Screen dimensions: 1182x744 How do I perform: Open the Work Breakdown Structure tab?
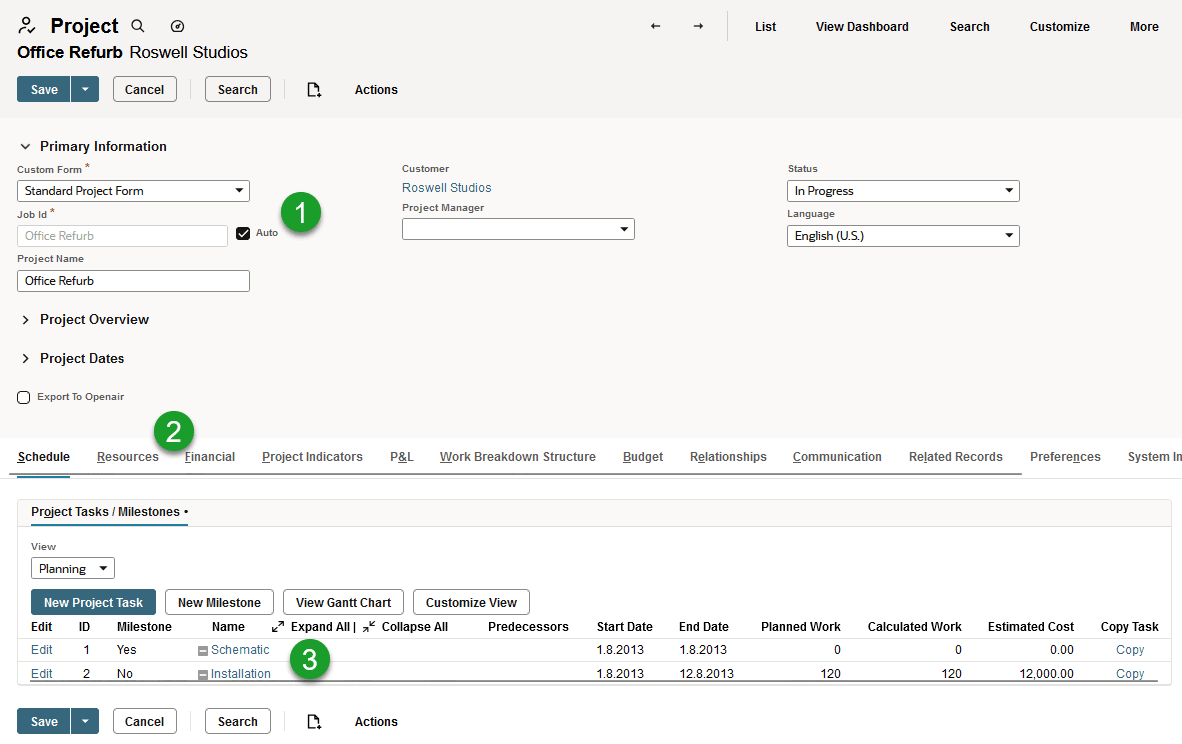click(x=518, y=457)
